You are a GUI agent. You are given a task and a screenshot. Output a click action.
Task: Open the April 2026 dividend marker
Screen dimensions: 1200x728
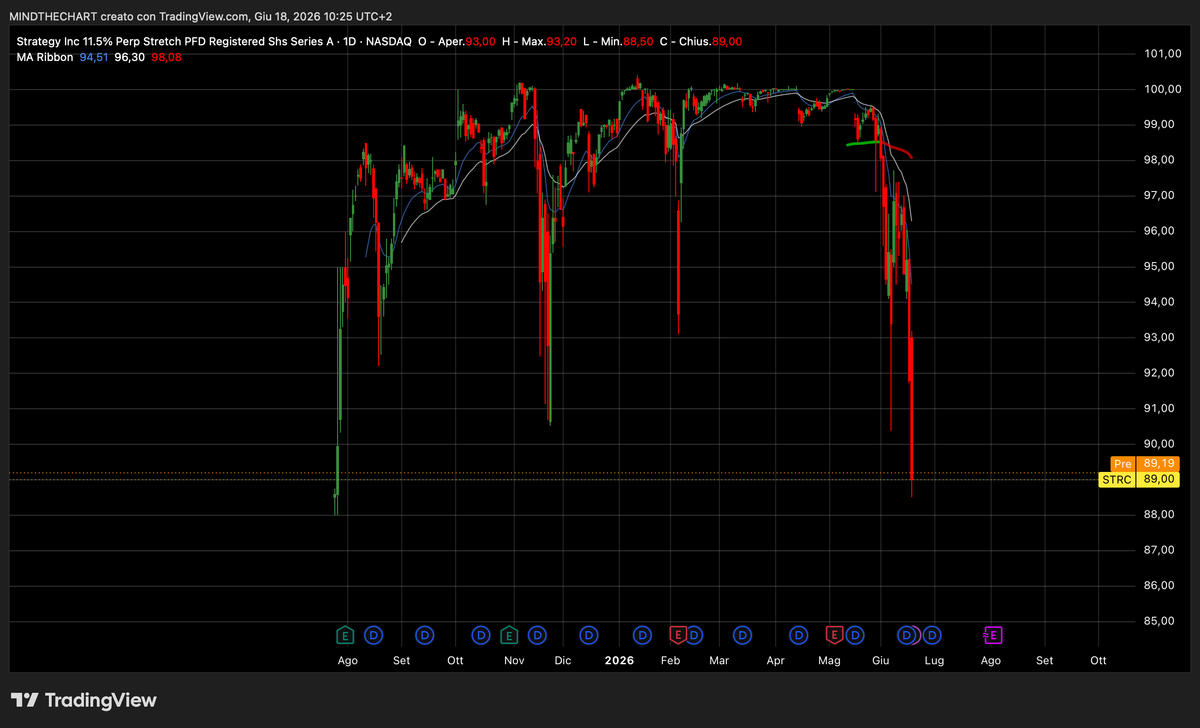click(799, 634)
